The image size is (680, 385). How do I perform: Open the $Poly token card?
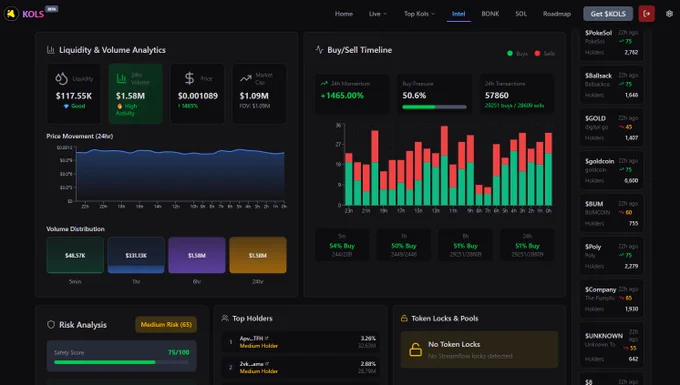coord(611,256)
